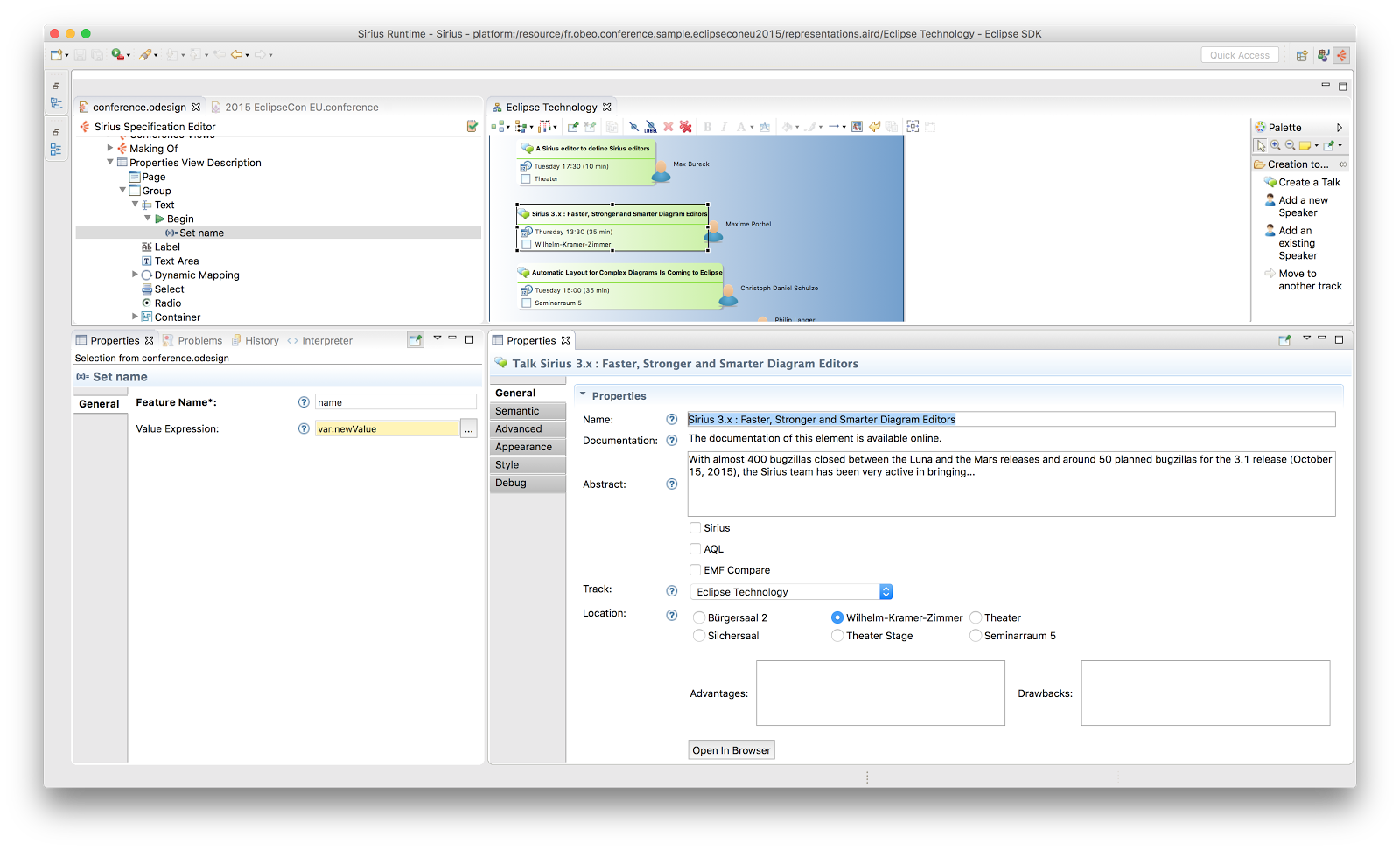The image size is (1400, 850).
Task: Select Create a Talk palette tool
Action: click(1302, 182)
